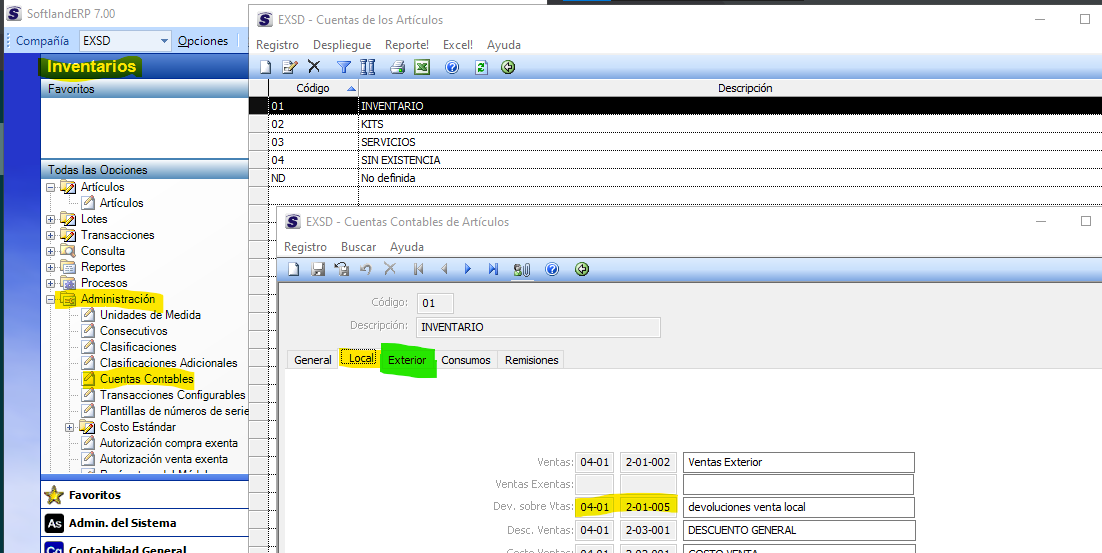Screen dimensions: 1102x553
Task: Open Consecutivos in the tree
Action: pos(134,331)
